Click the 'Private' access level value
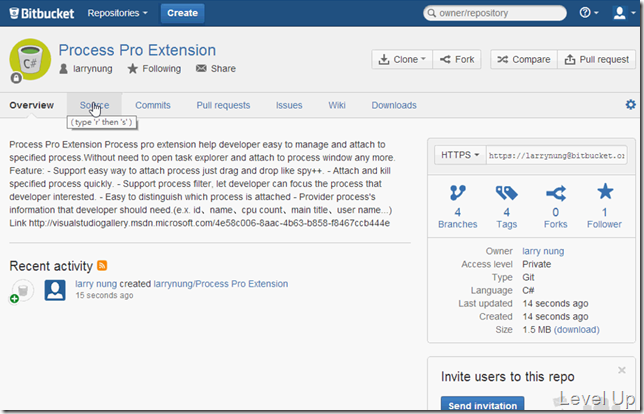 coord(536,264)
